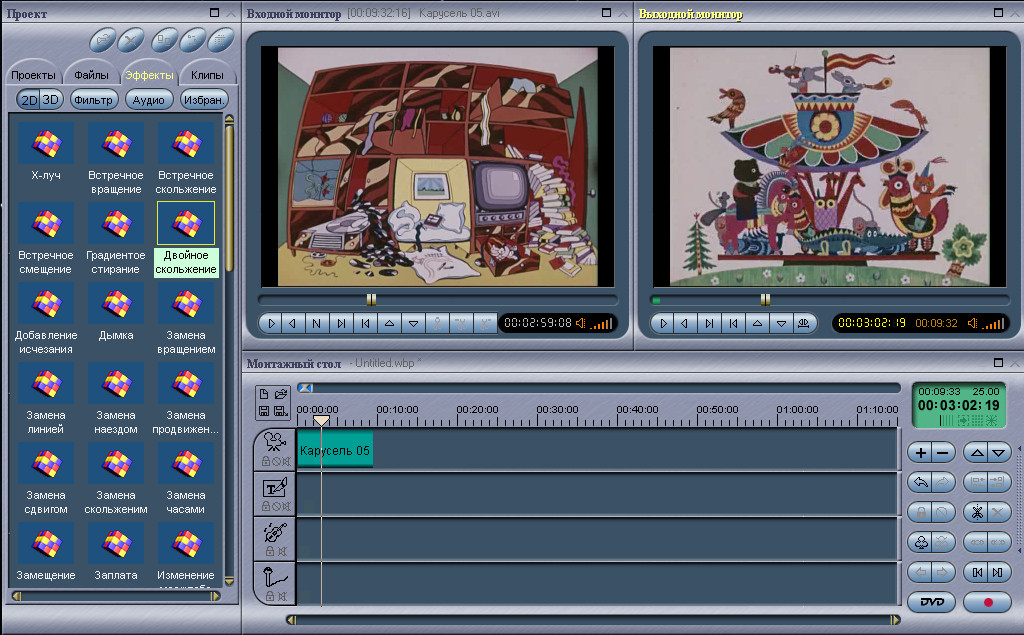1024x635 pixels.
Task: Select the video track camera icon
Action: tap(273, 442)
